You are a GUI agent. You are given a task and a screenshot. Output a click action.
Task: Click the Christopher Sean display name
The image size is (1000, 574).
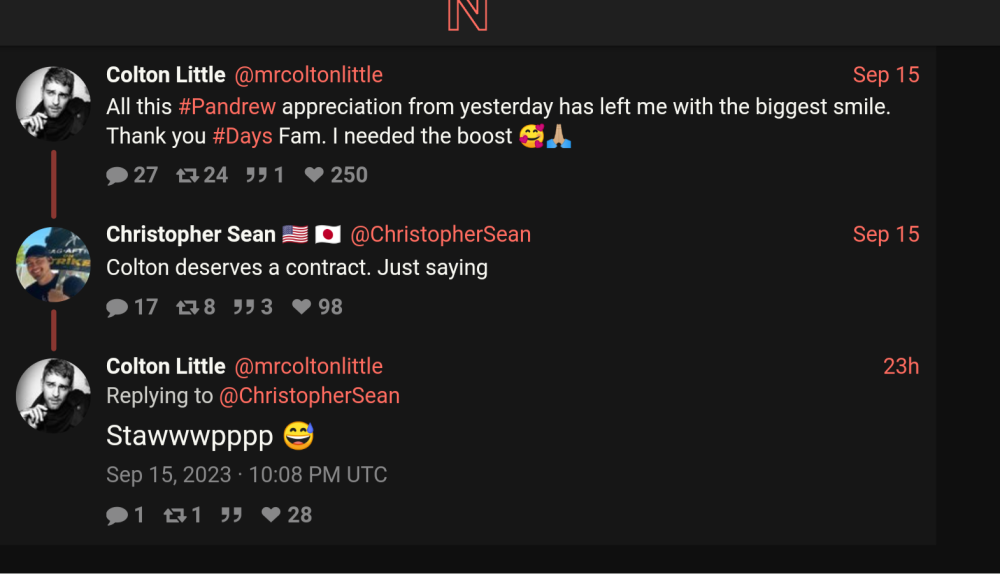pyautogui.click(x=190, y=234)
